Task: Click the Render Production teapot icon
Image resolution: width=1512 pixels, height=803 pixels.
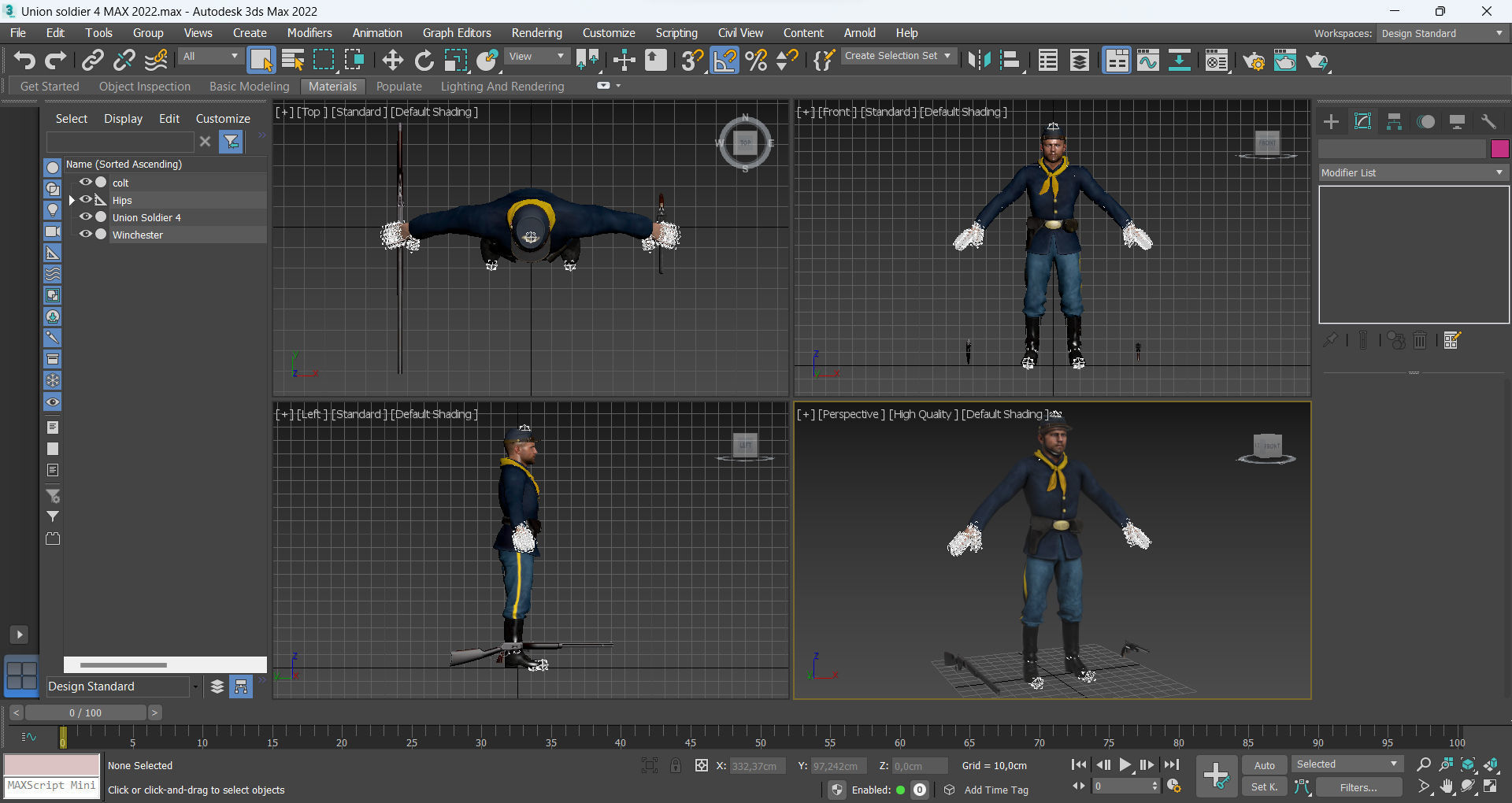Action: tap(1317, 60)
